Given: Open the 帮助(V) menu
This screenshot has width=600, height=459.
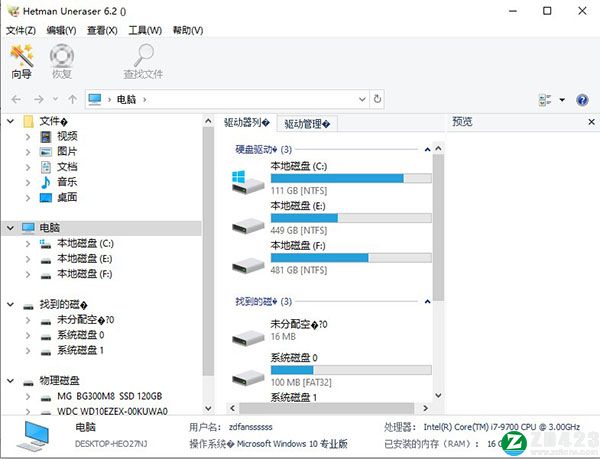Looking at the screenshot, I should [x=188, y=30].
